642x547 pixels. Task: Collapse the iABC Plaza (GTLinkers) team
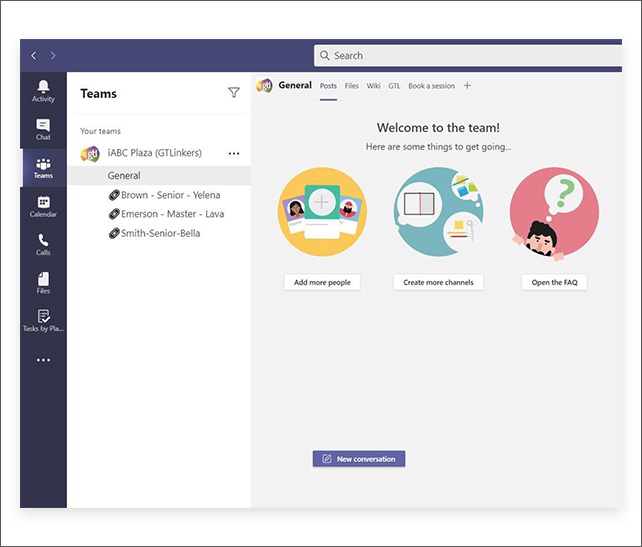[x=154, y=153]
